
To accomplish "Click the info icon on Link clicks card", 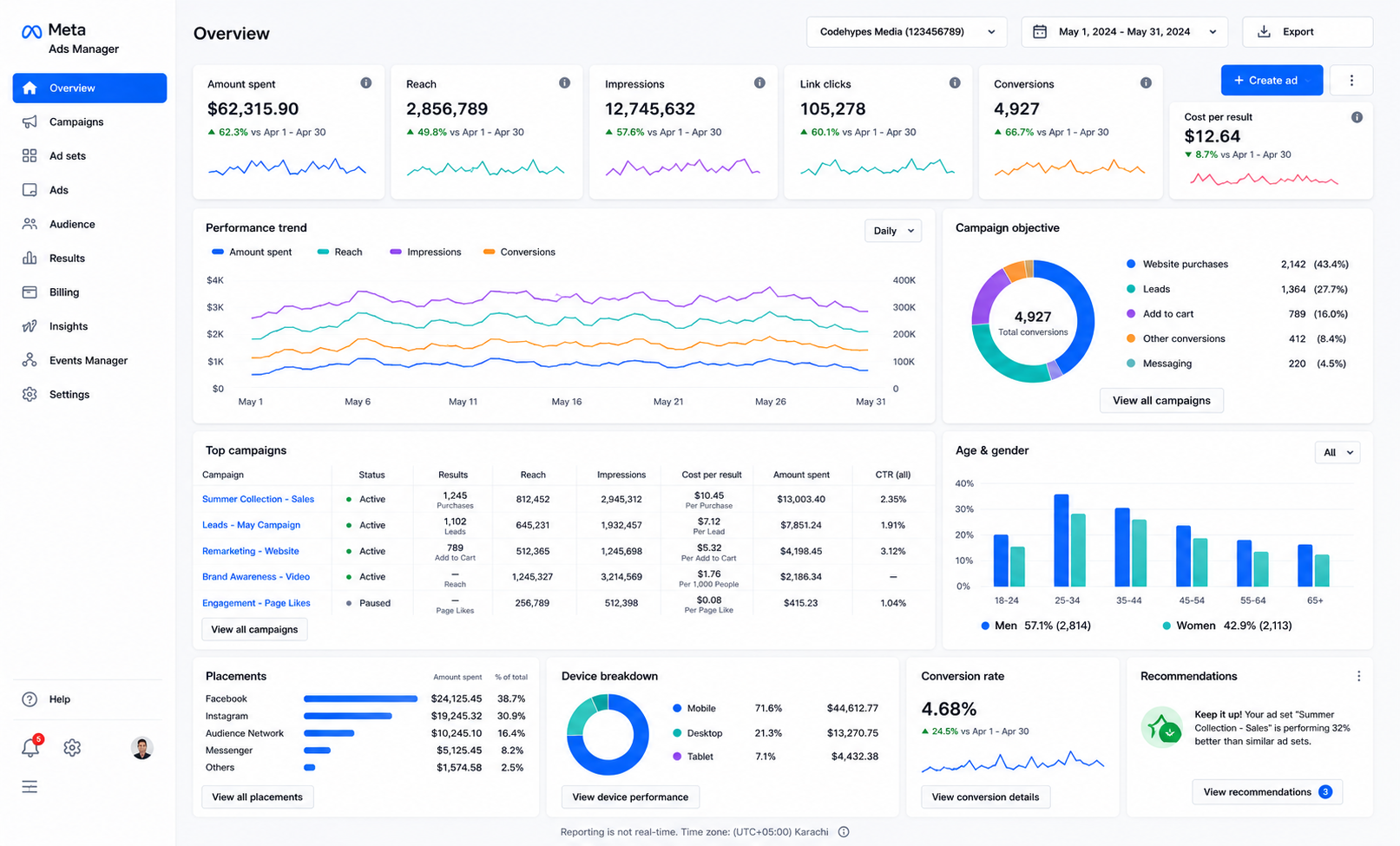I will click(x=955, y=83).
